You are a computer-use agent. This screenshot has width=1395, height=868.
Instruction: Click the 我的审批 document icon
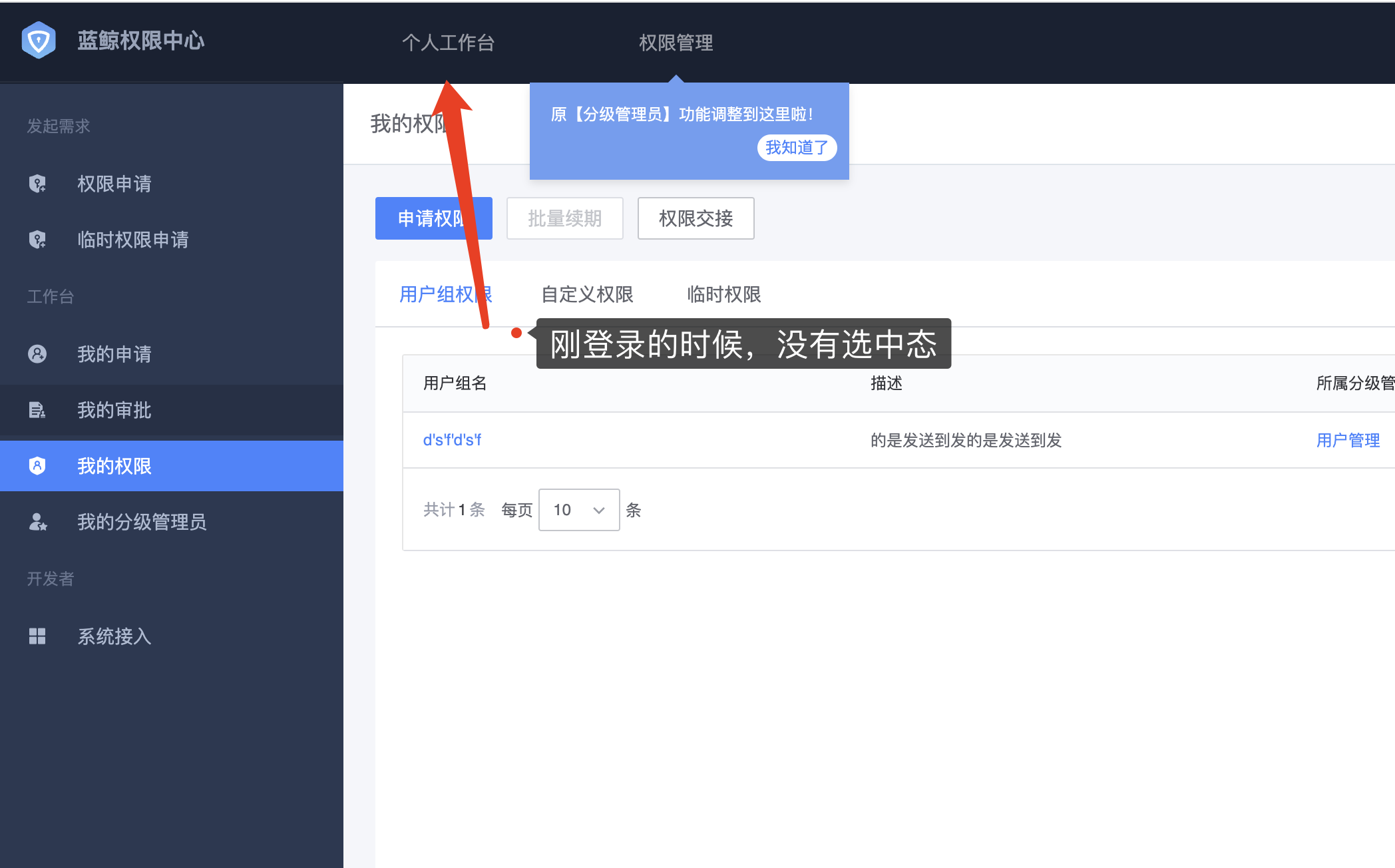[37, 410]
